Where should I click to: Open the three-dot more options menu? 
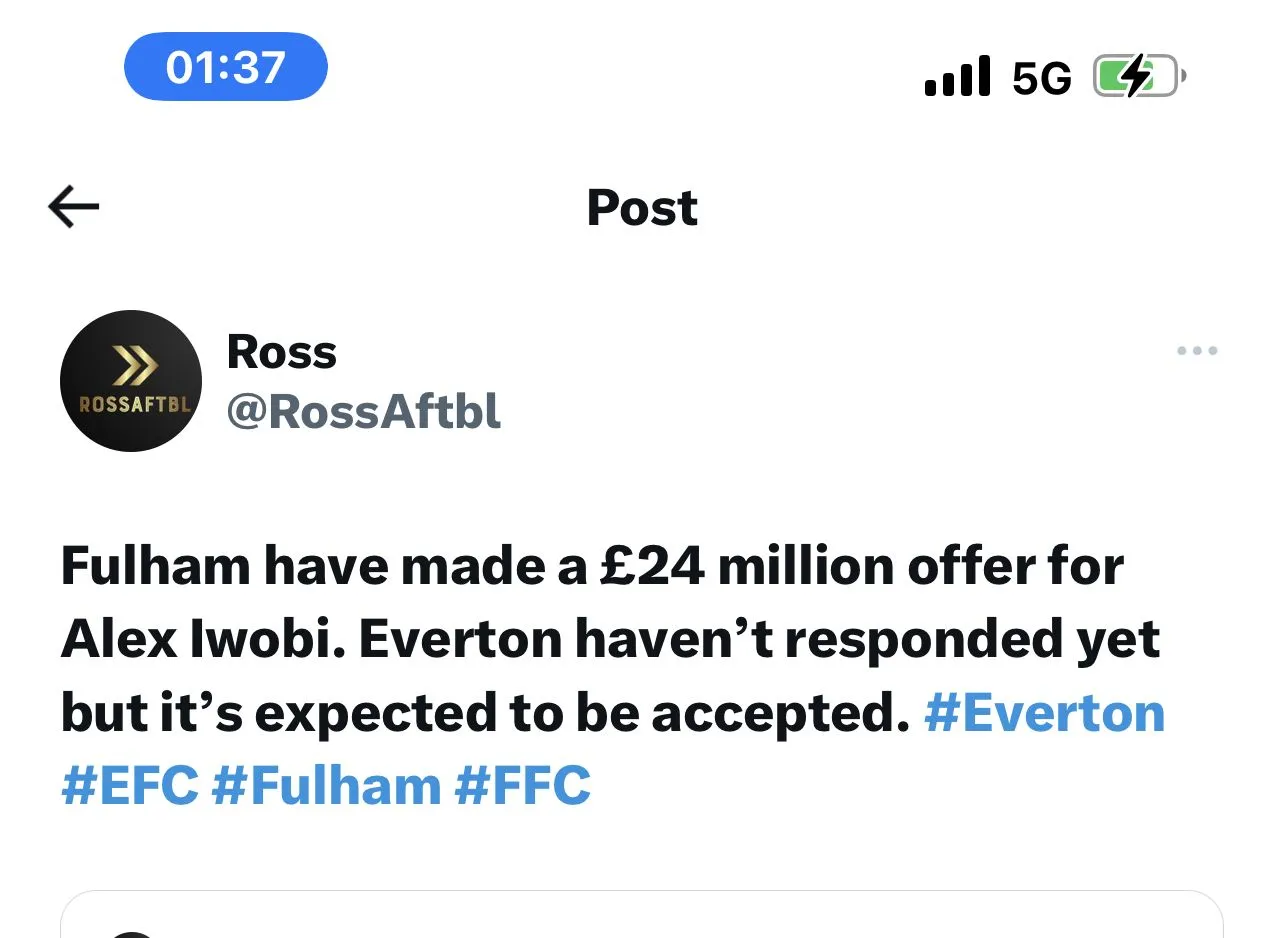pyautogui.click(x=1197, y=351)
